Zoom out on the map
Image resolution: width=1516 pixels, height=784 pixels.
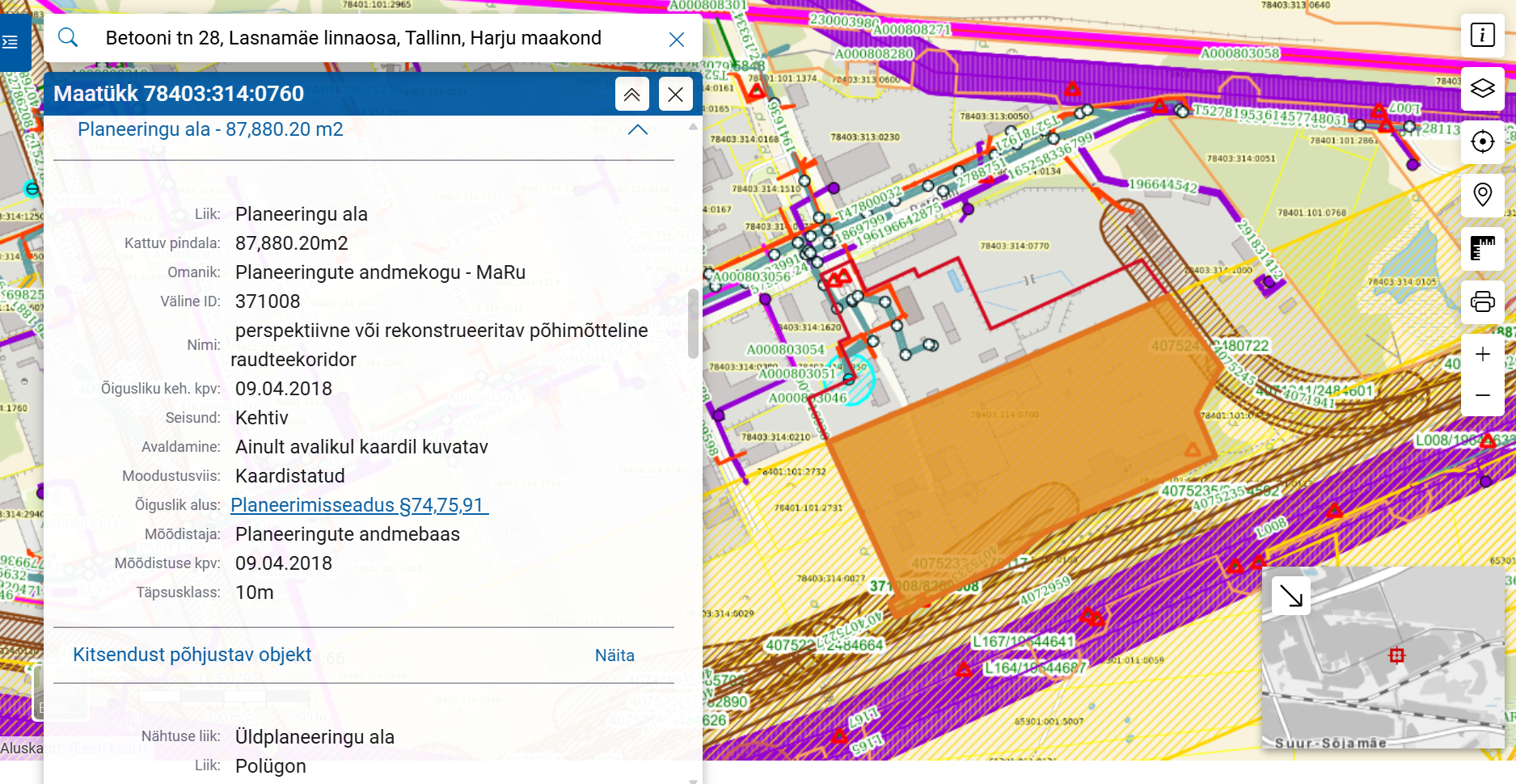pyautogui.click(x=1482, y=395)
